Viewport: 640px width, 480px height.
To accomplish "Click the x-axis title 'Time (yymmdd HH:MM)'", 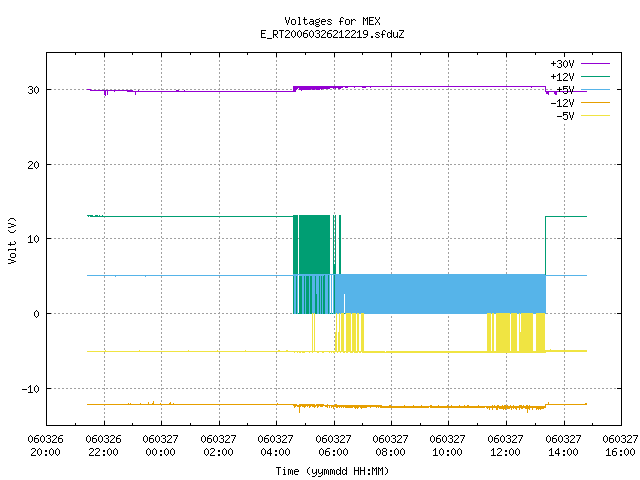I will tap(332, 471).
